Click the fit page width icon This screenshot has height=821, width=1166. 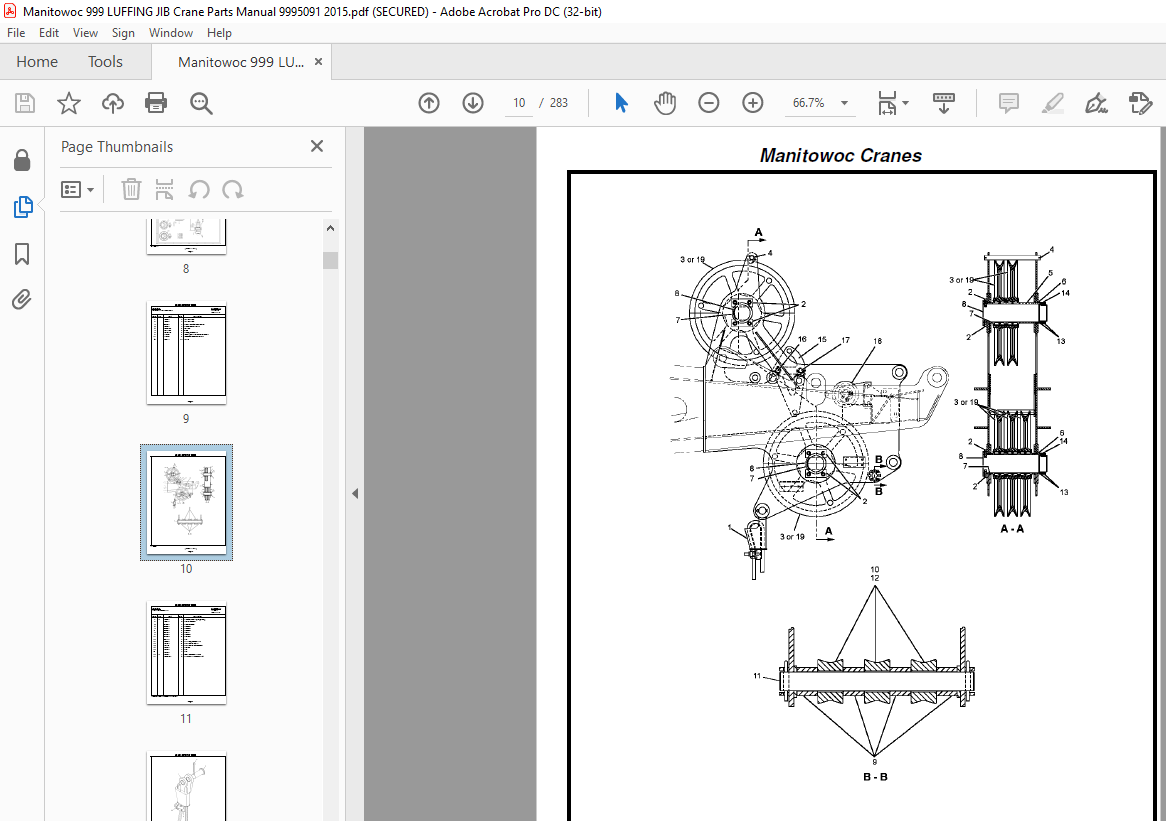click(887, 103)
